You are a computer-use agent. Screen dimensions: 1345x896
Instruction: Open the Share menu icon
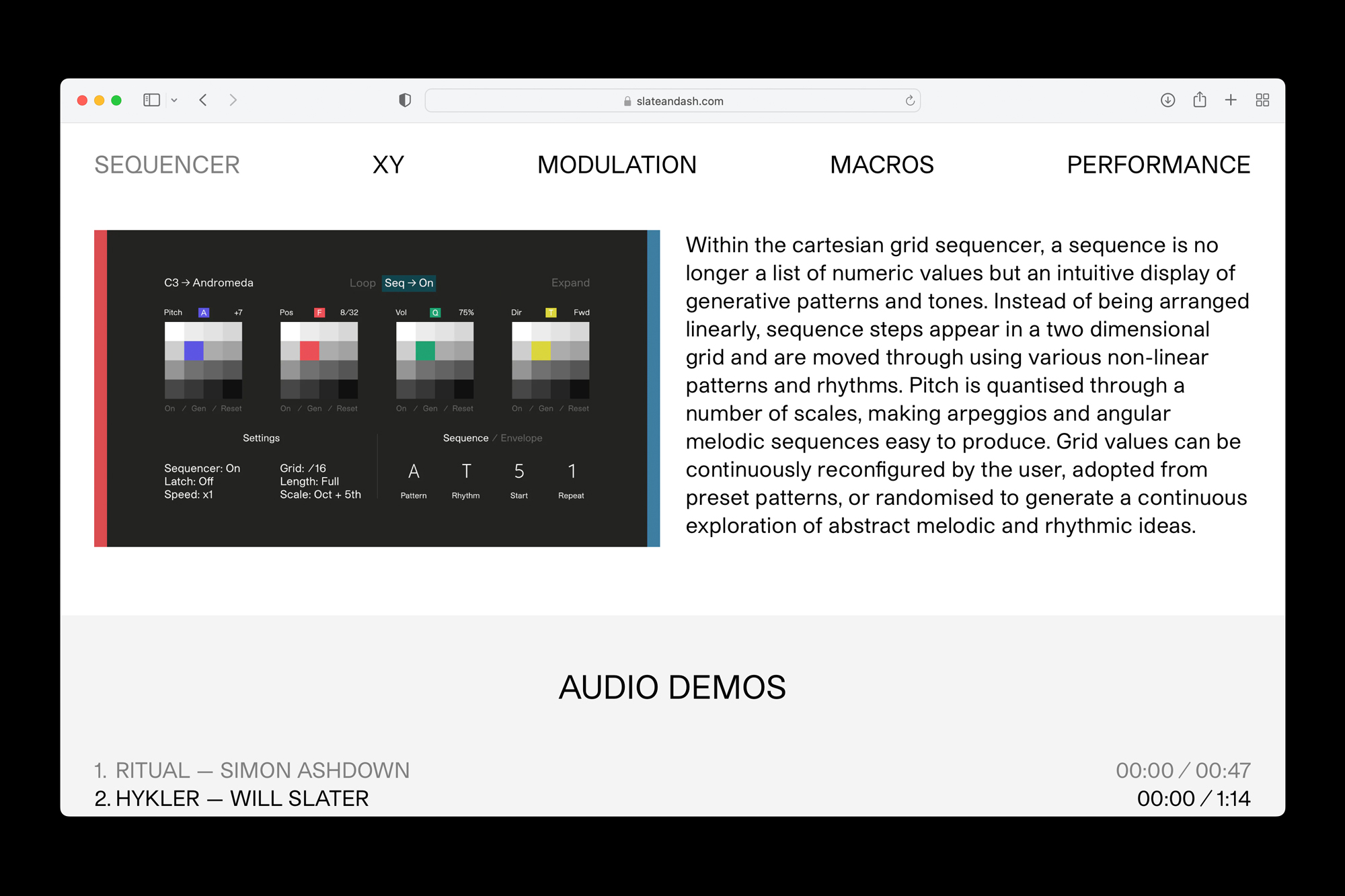(1199, 100)
